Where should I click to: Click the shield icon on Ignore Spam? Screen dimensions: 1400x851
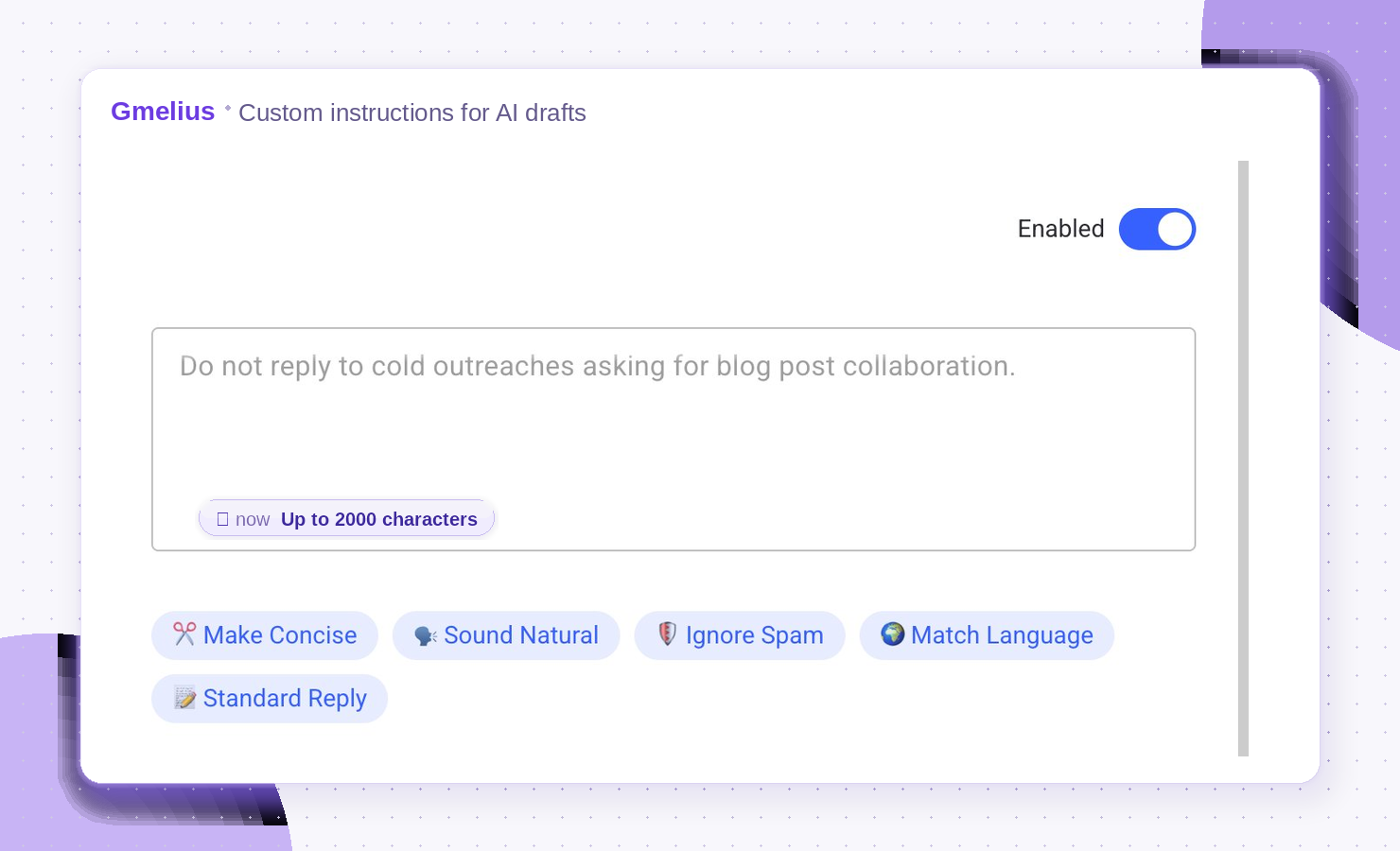coord(667,634)
